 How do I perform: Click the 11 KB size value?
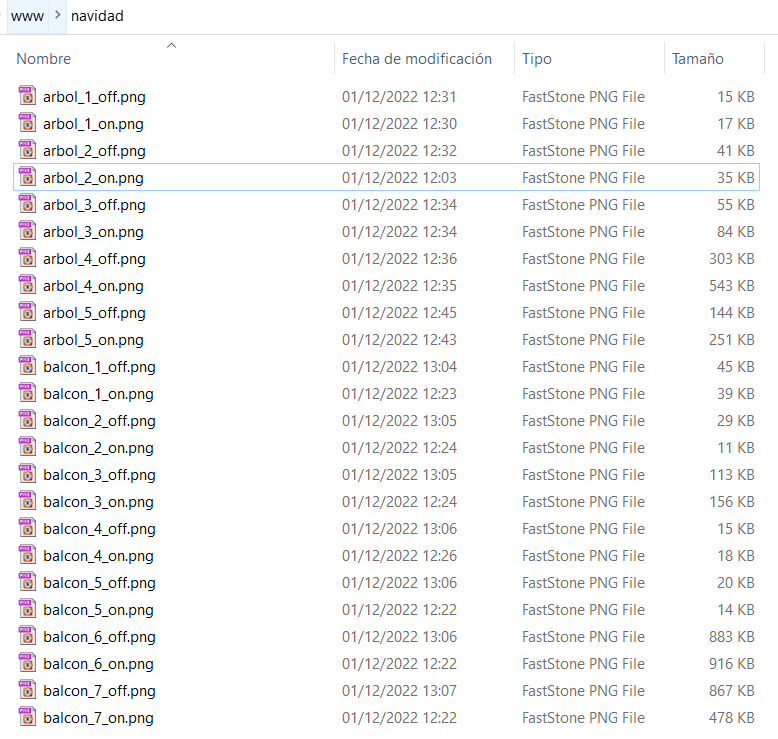pos(736,448)
